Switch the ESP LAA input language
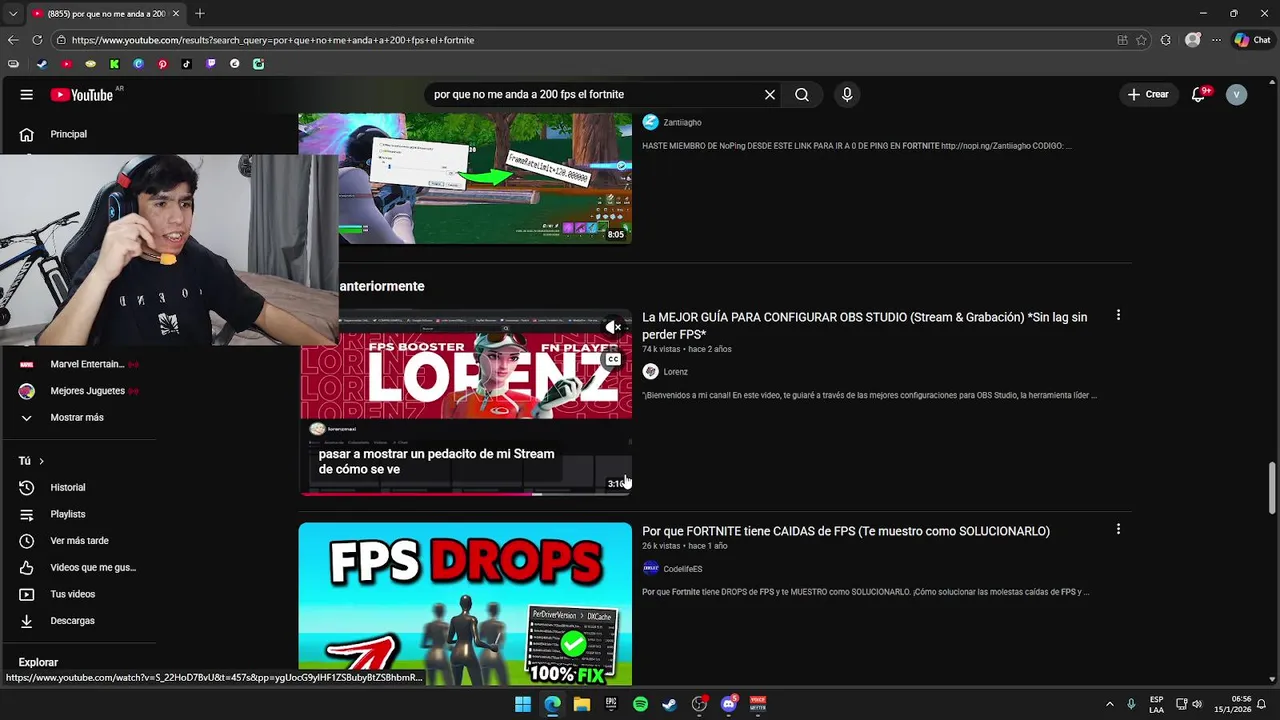Screen dimensions: 1280x720 tap(1156, 704)
